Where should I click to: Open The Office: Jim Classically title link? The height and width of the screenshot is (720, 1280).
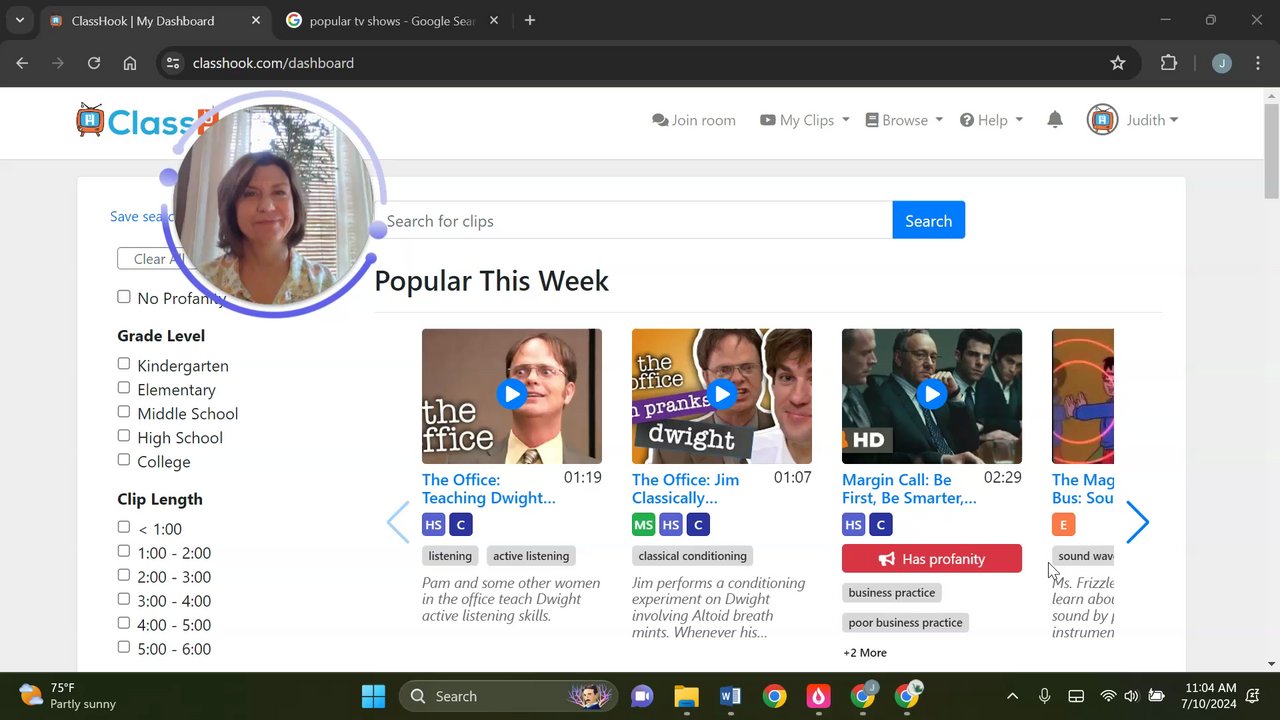click(x=686, y=488)
